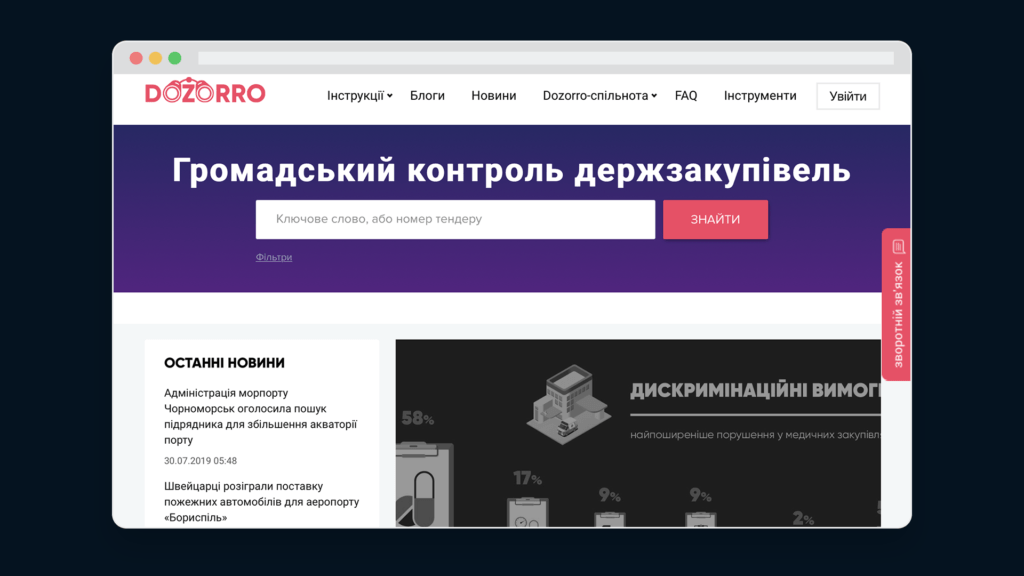Click the keyword or tender number field
Viewport: 1024px width, 576px height.
(x=455, y=219)
